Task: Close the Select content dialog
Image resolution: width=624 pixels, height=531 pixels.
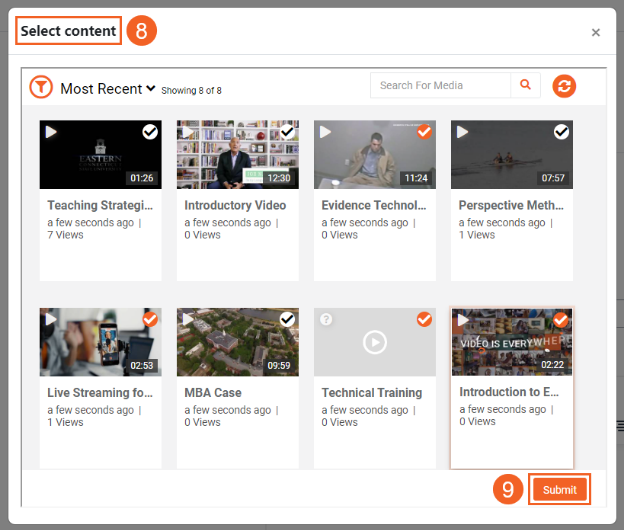Action: pos(596,32)
